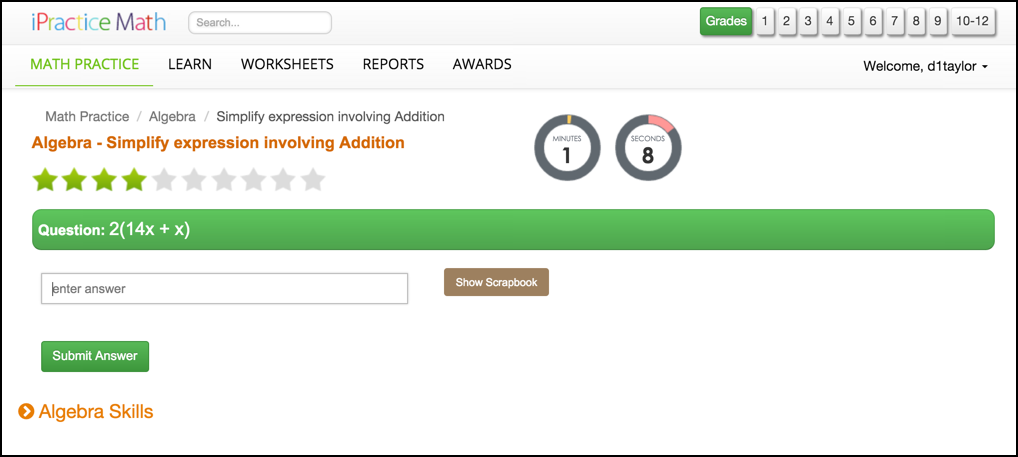Go to the Worksheets menu
The image size is (1018, 457).
(x=287, y=64)
